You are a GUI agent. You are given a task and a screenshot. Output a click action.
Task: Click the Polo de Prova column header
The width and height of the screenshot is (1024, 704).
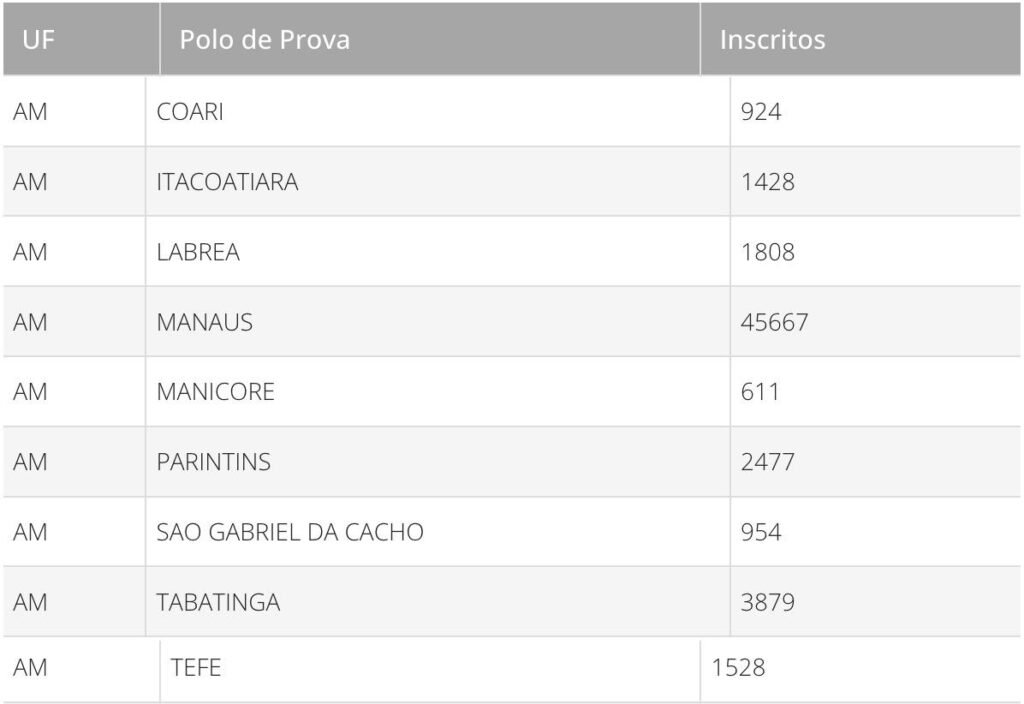pyautogui.click(x=265, y=40)
